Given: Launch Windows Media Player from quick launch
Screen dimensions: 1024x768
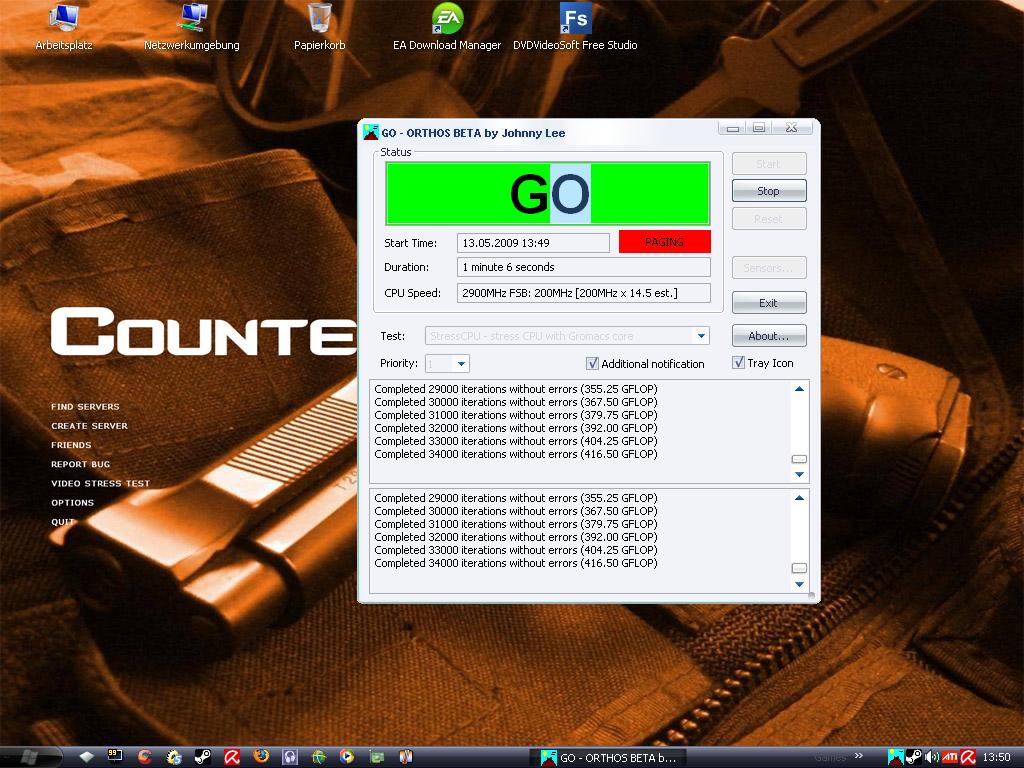Looking at the screenshot, I should pos(347,757).
